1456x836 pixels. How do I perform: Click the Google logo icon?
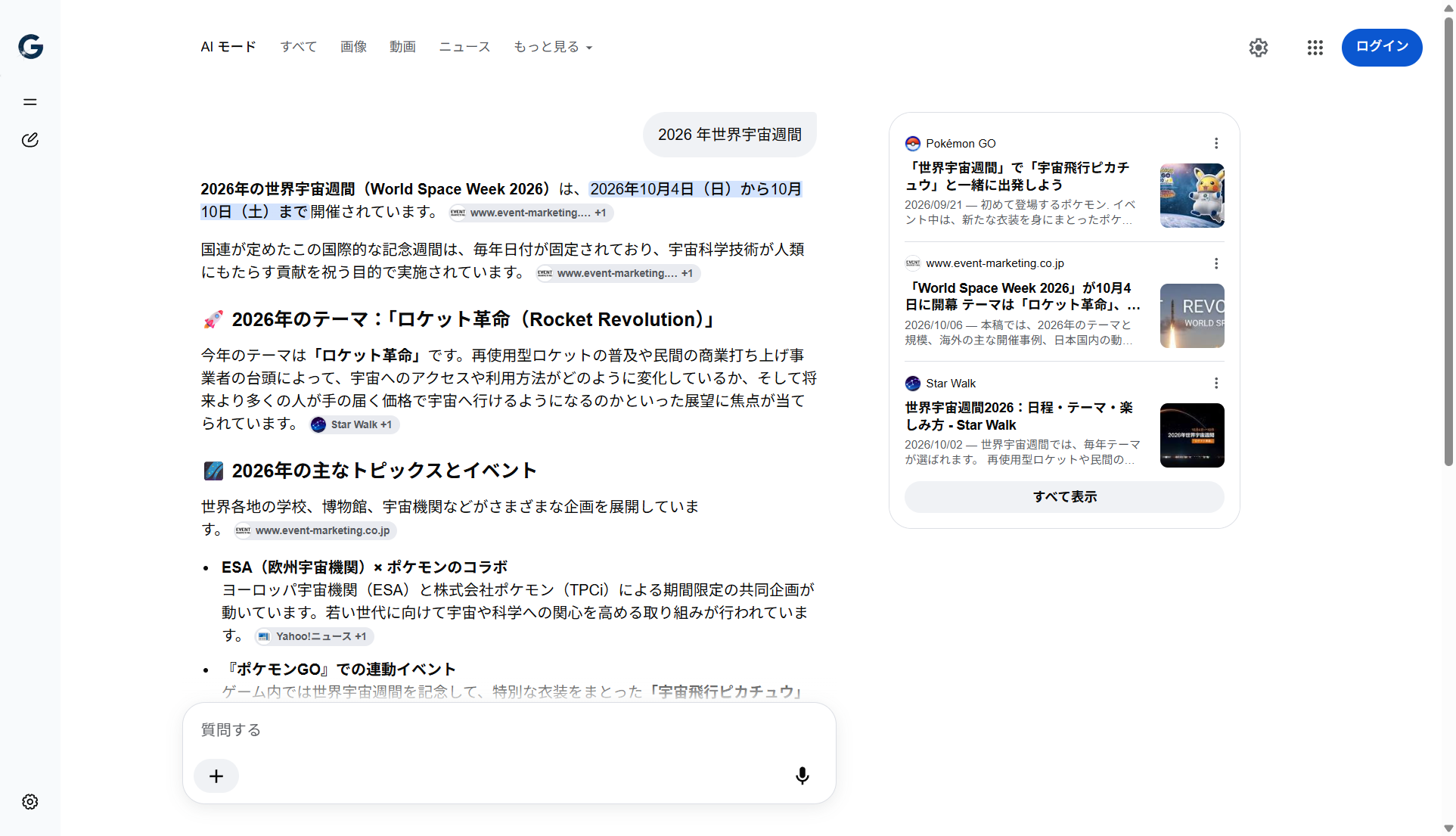[x=30, y=47]
